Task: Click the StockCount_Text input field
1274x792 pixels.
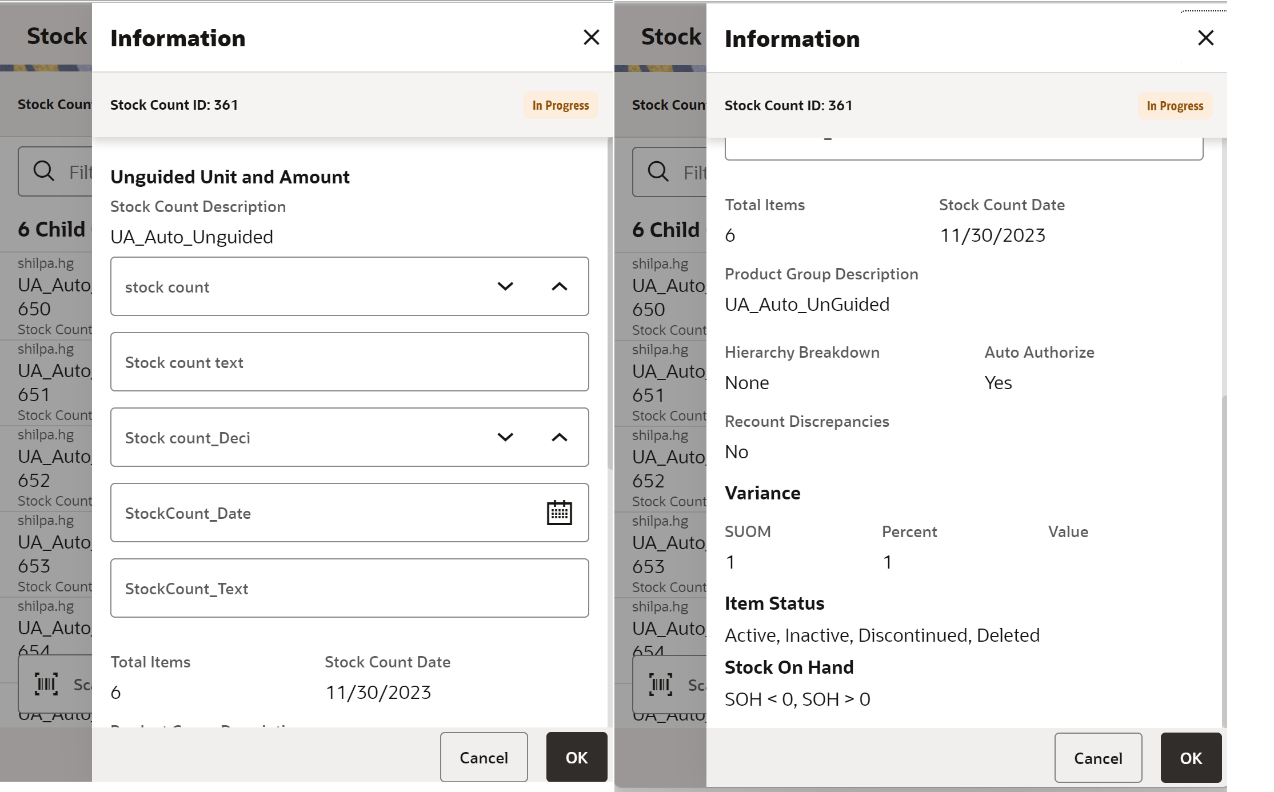Action: pyautogui.click(x=349, y=588)
